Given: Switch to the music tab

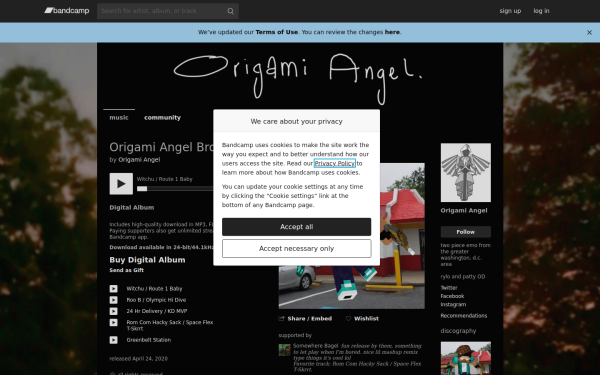Looking at the screenshot, I should coord(119,117).
